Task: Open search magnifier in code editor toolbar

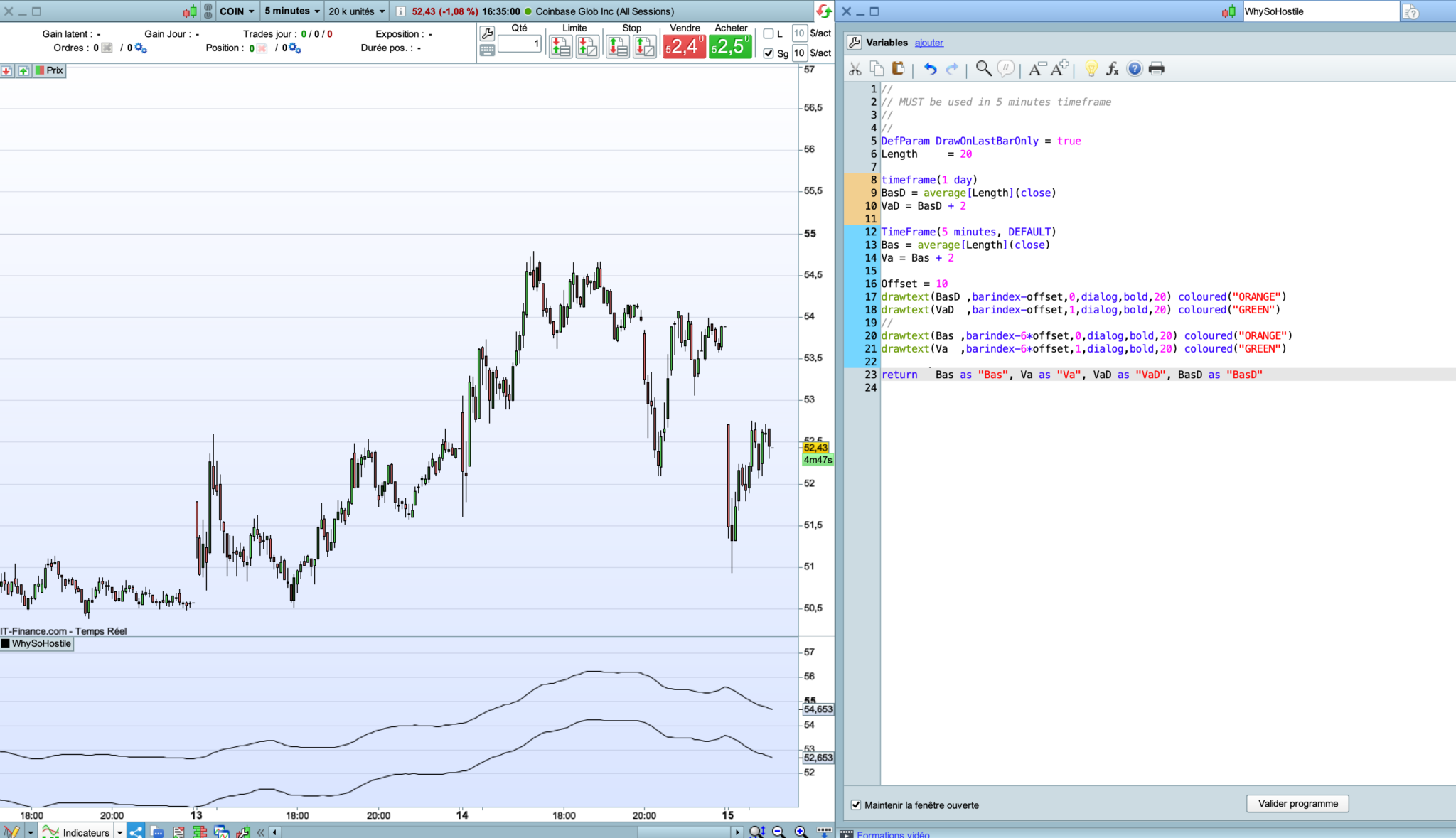Action: pos(983,68)
